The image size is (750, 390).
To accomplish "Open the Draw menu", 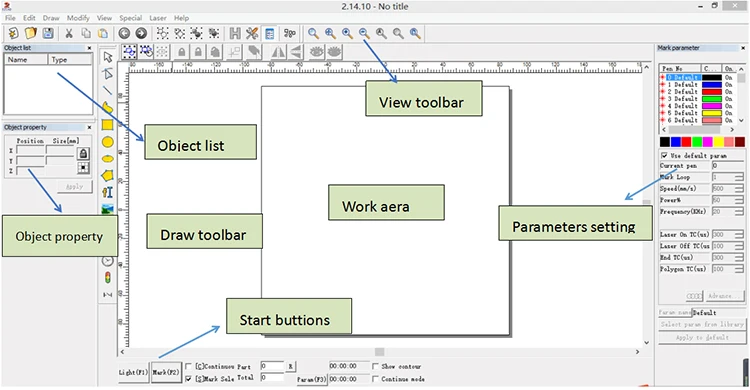I will (x=51, y=18).
